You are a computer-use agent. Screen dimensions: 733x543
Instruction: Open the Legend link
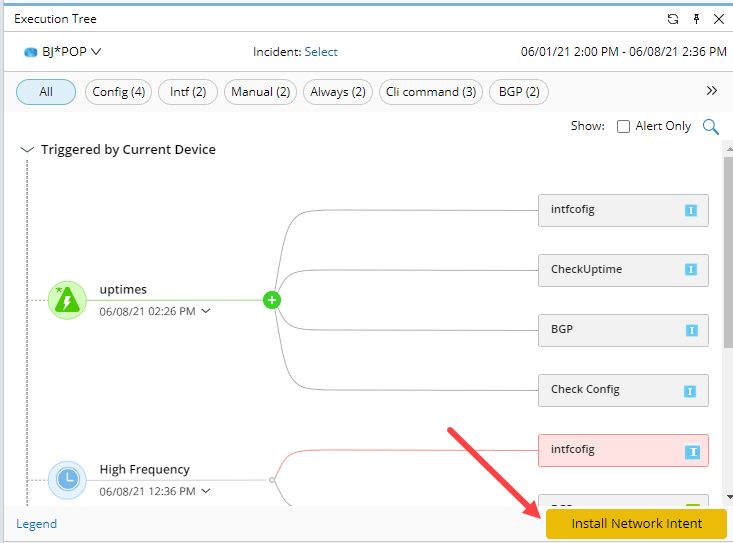pyautogui.click(x=37, y=524)
